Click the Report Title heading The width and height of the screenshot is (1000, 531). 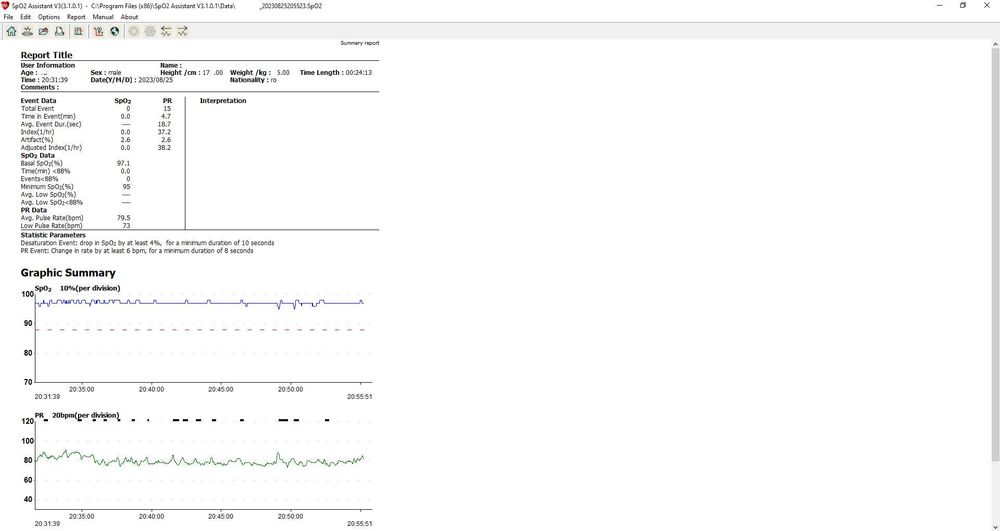[47, 55]
